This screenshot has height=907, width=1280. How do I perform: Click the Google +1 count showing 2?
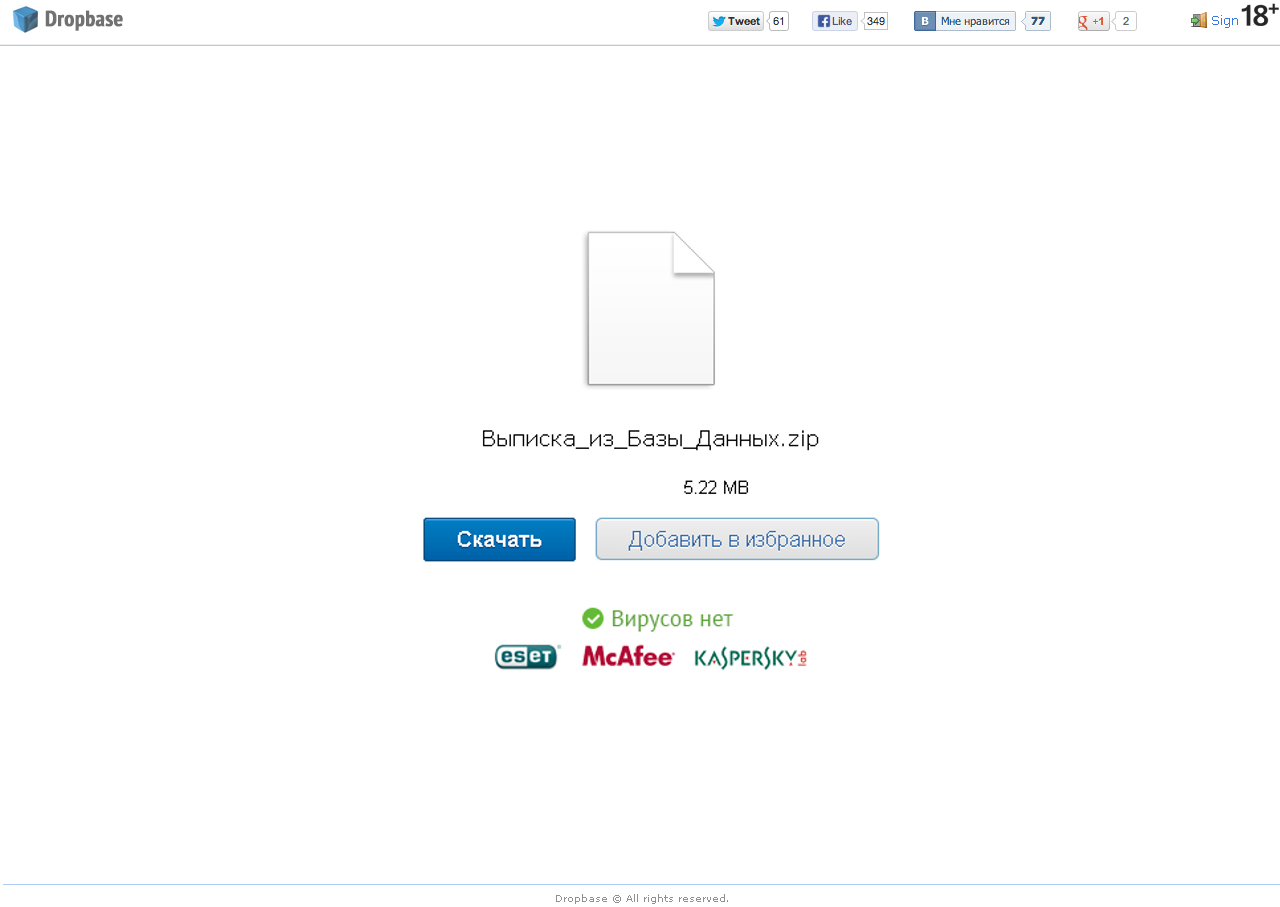point(1126,21)
